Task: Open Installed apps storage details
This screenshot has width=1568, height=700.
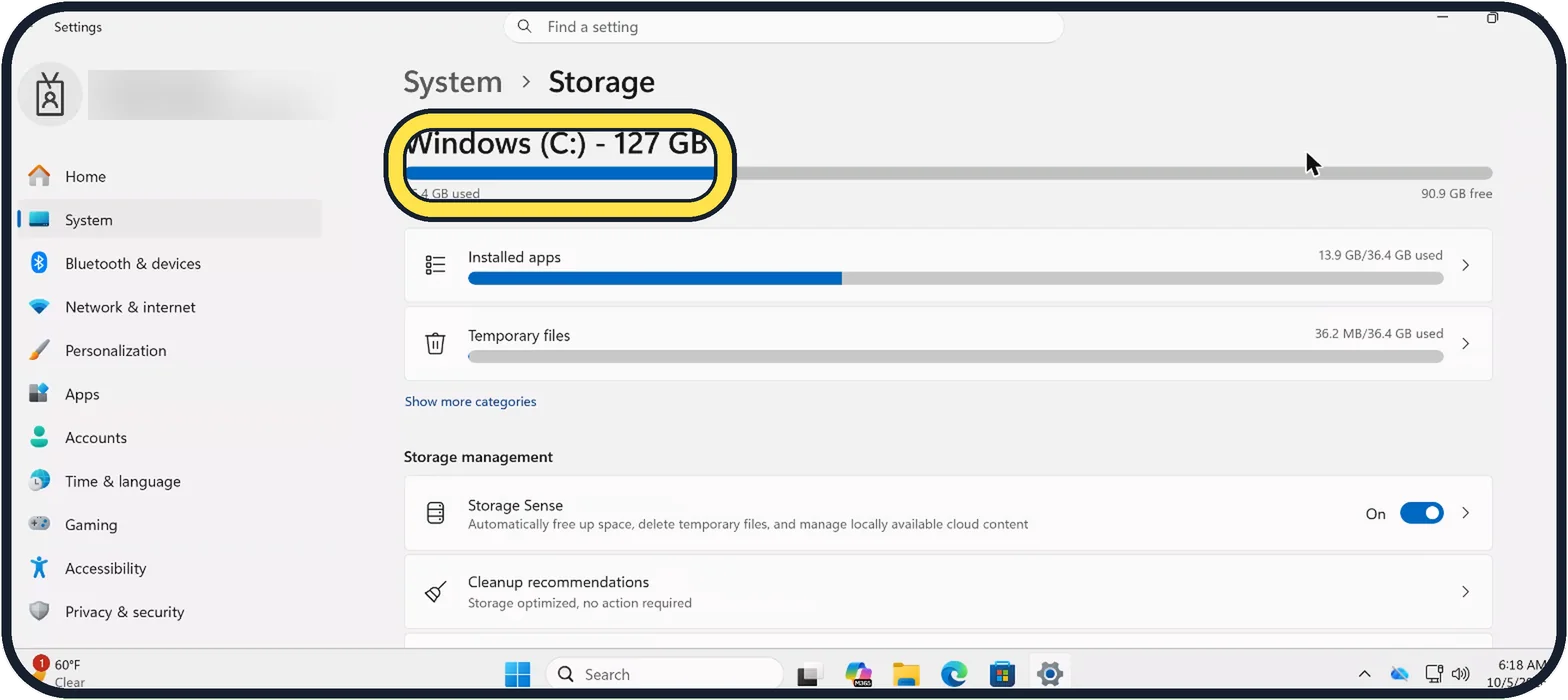Action: (x=948, y=265)
